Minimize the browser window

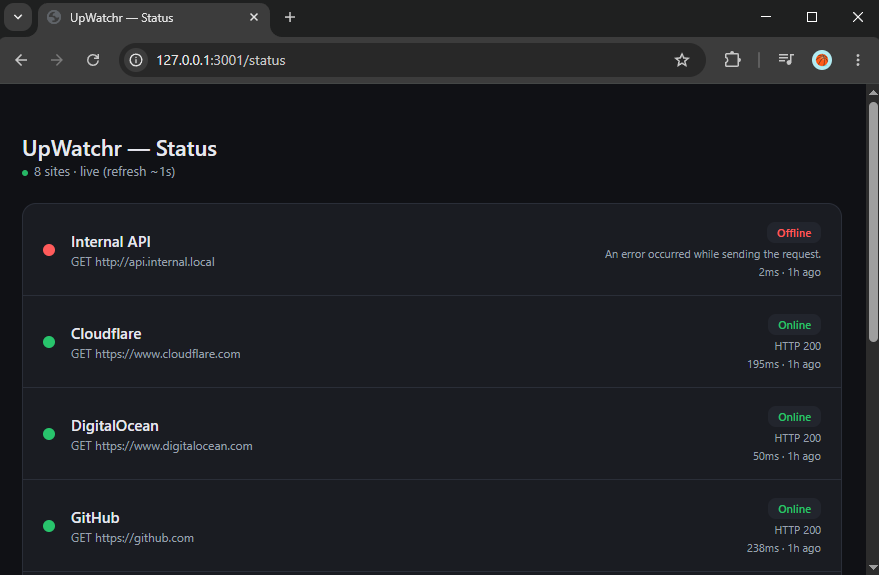click(x=766, y=17)
